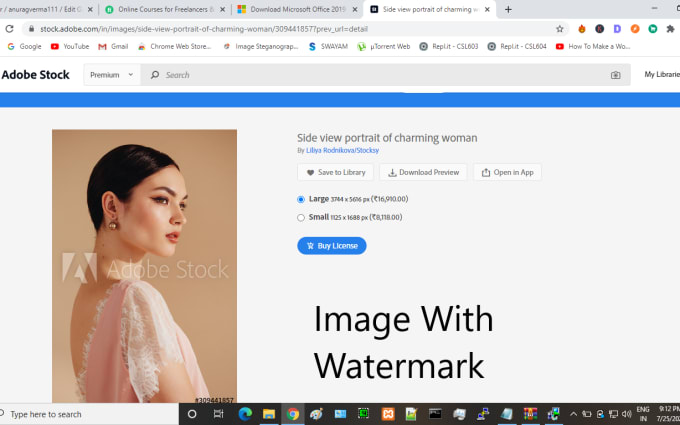The width and height of the screenshot is (680, 425).
Task: Bookmark this page with the star icon
Action: 559,29
